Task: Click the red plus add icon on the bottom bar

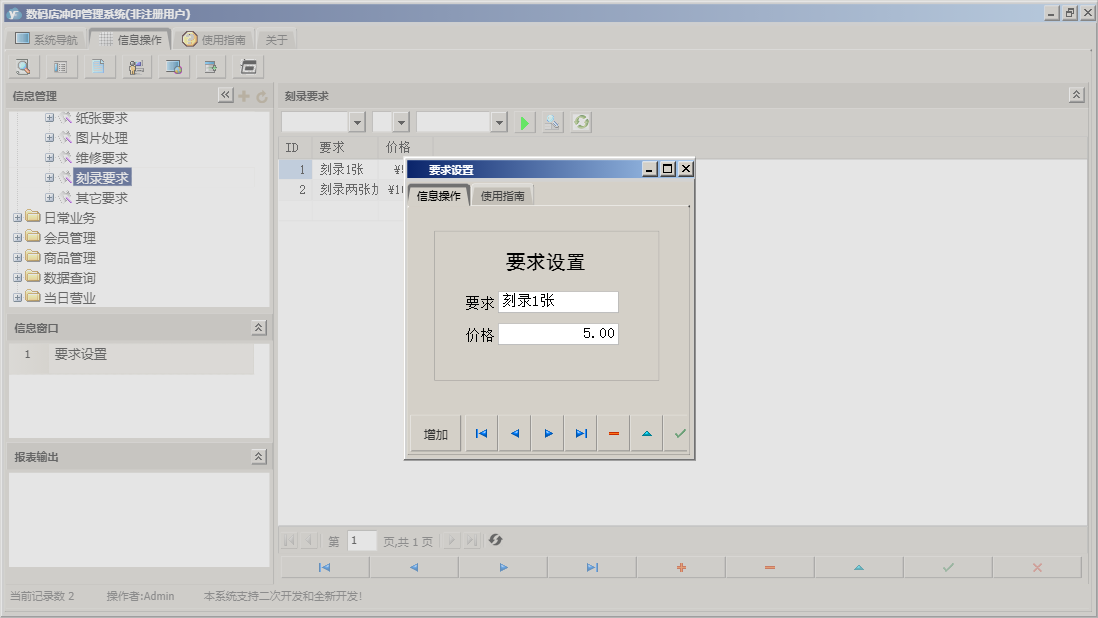Action: 681,566
